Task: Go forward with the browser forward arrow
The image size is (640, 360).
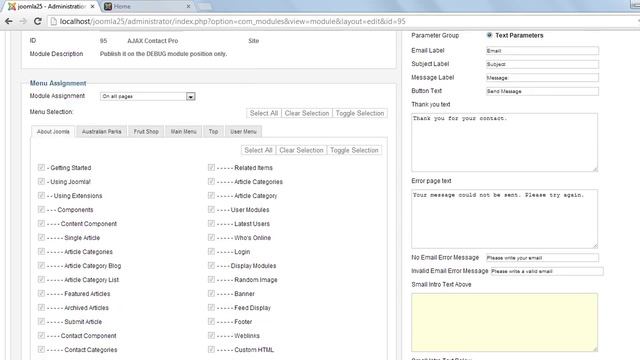Action: pos(23,21)
